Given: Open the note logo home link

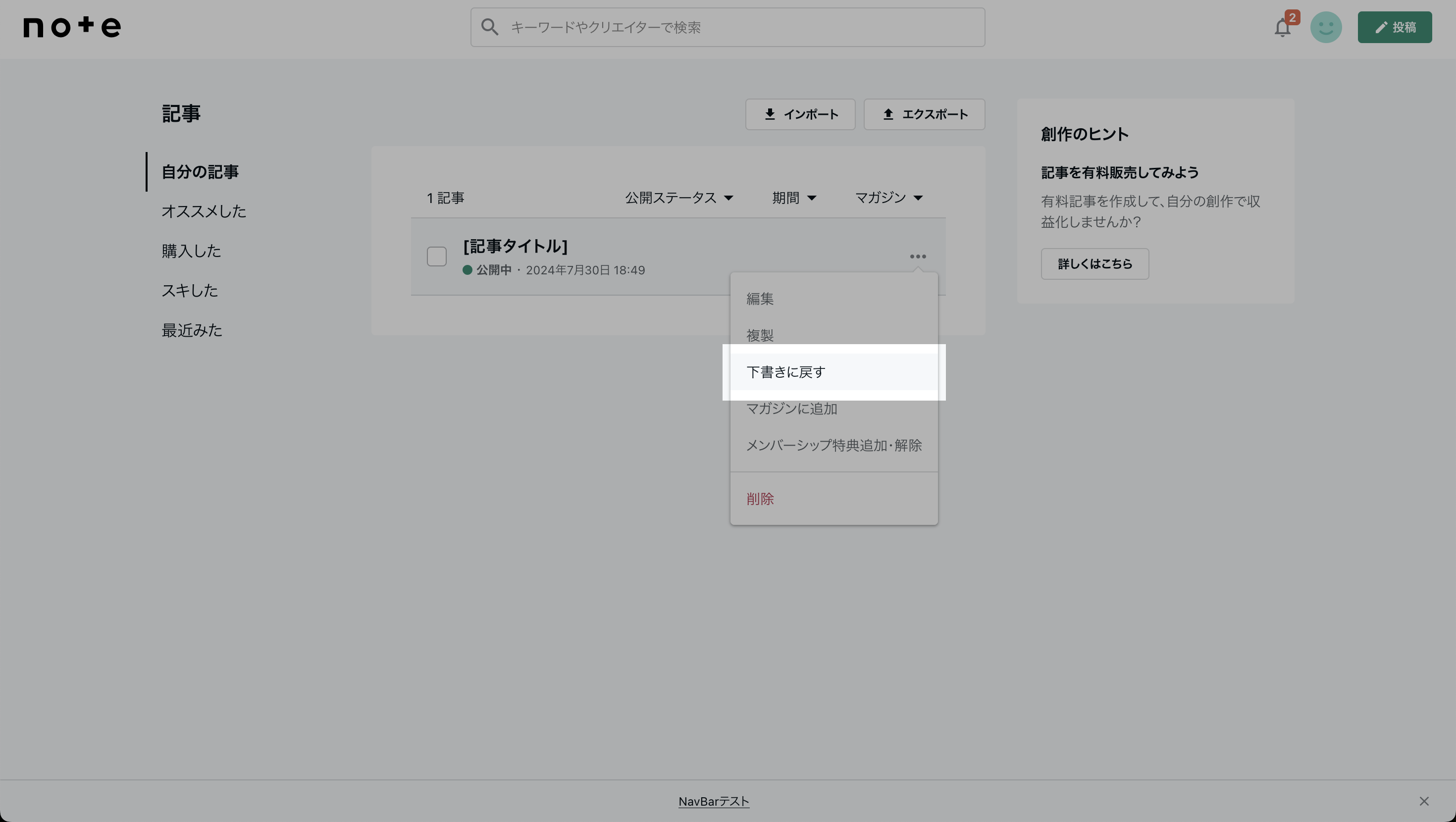Looking at the screenshot, I should pyautogui.click(x=72, y=27).
